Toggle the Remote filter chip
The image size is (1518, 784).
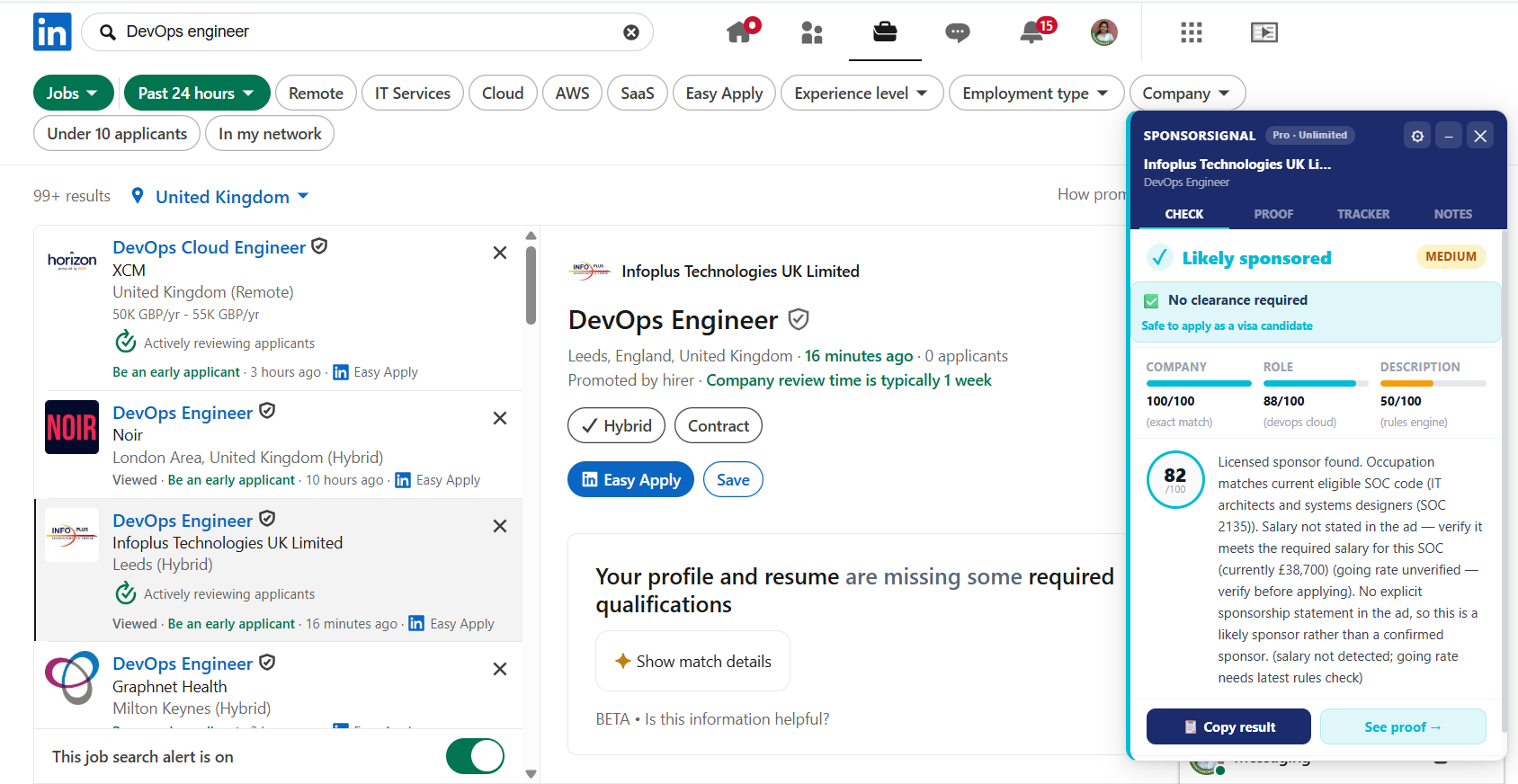[x=316, y=93]
